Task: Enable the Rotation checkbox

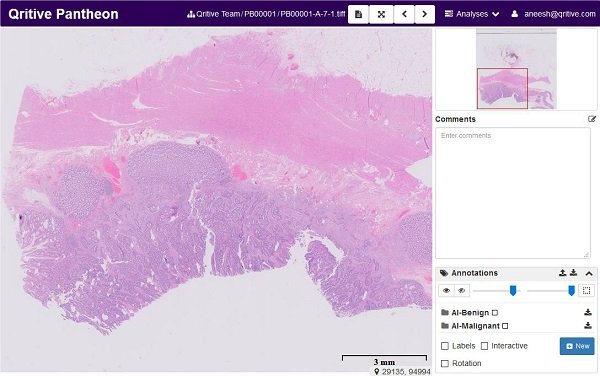Action: tap(445, 363)
